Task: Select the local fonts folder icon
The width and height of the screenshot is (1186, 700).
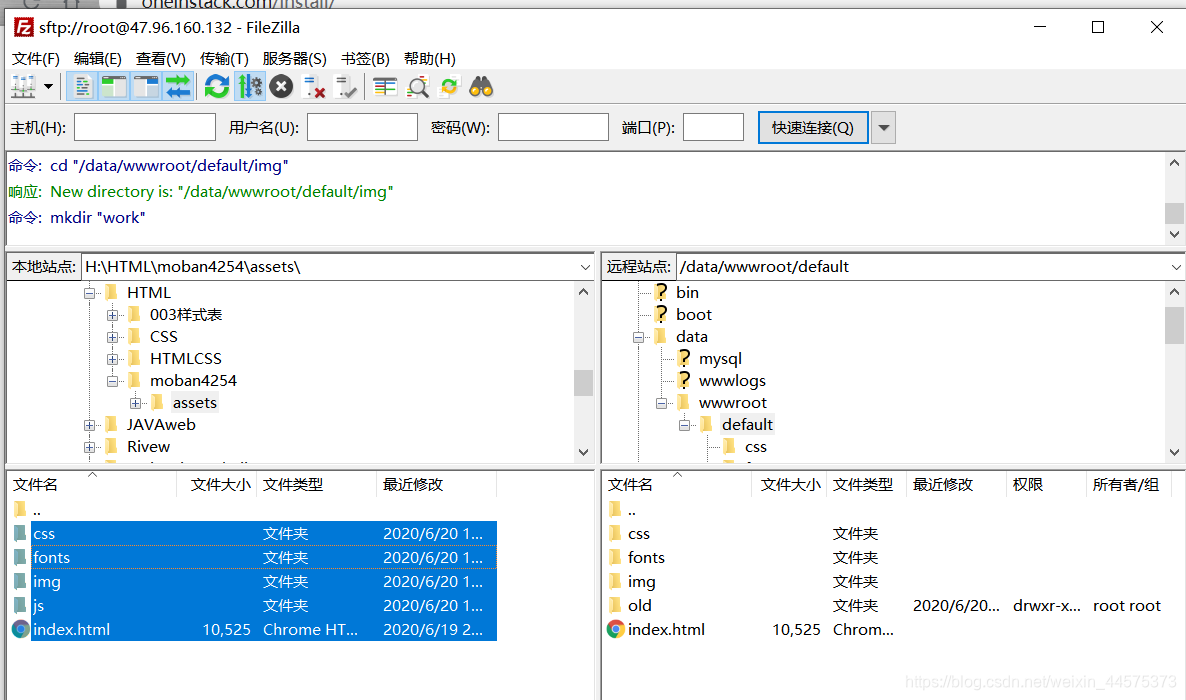Action: pos(20,558)
